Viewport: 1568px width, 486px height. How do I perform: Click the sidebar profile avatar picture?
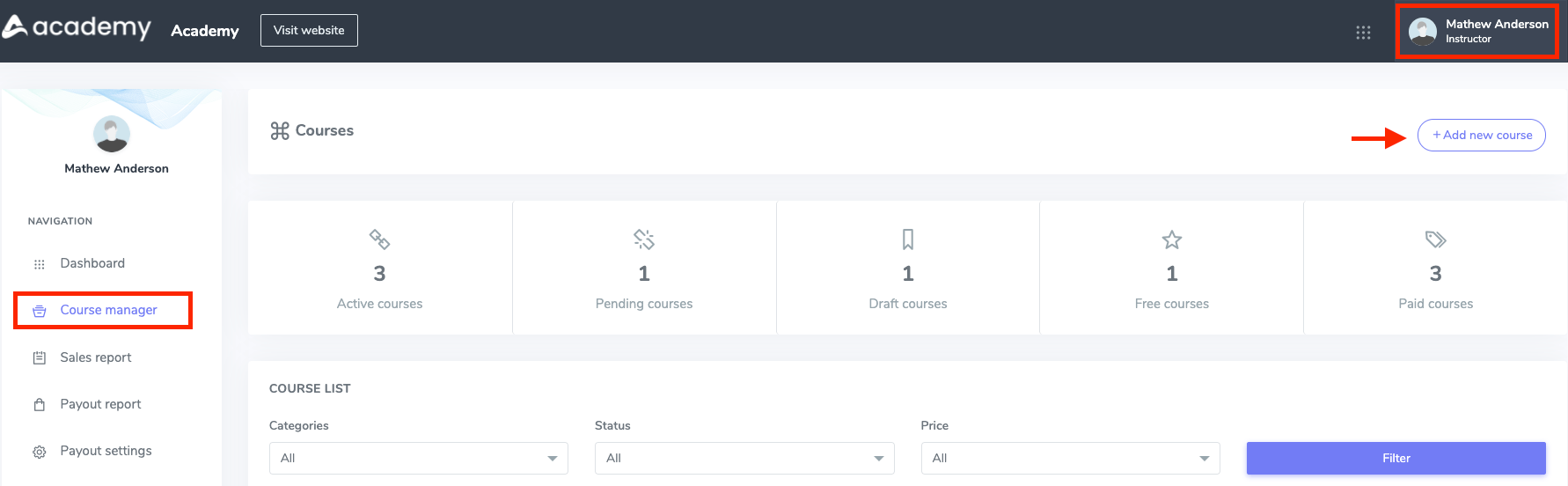point(112,134)
